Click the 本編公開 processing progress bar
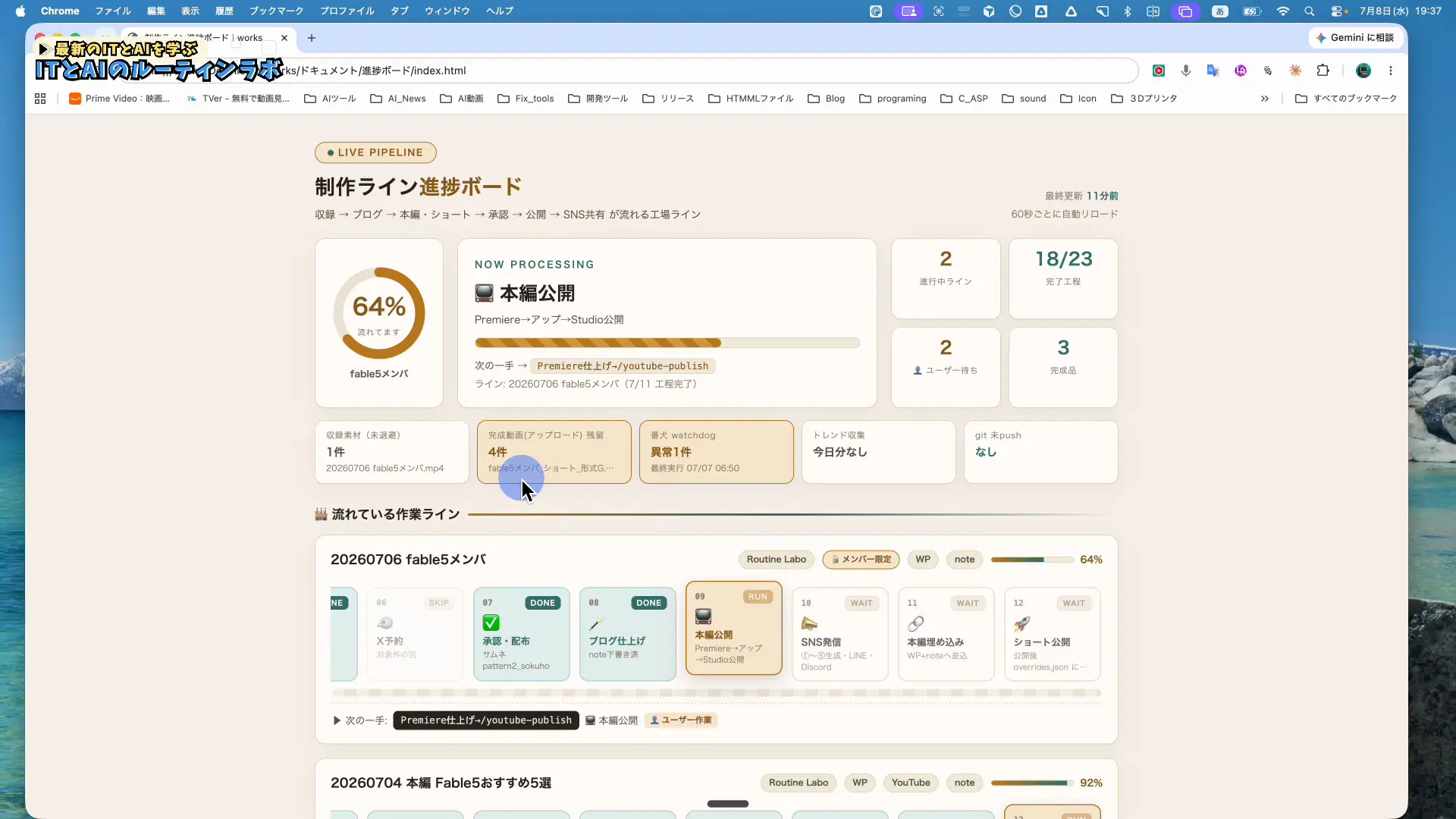The height and width of the screenshot is (819, 1456). (667, 343)
